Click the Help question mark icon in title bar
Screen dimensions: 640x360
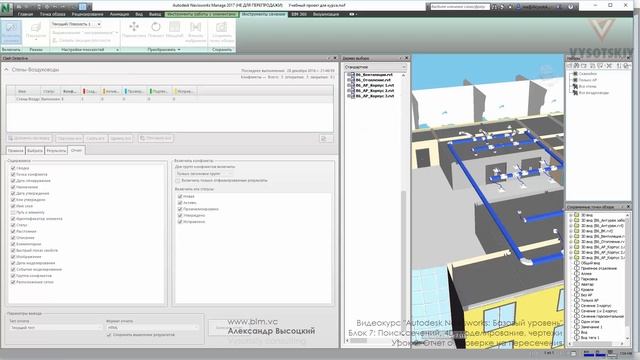tap(570, 7)
